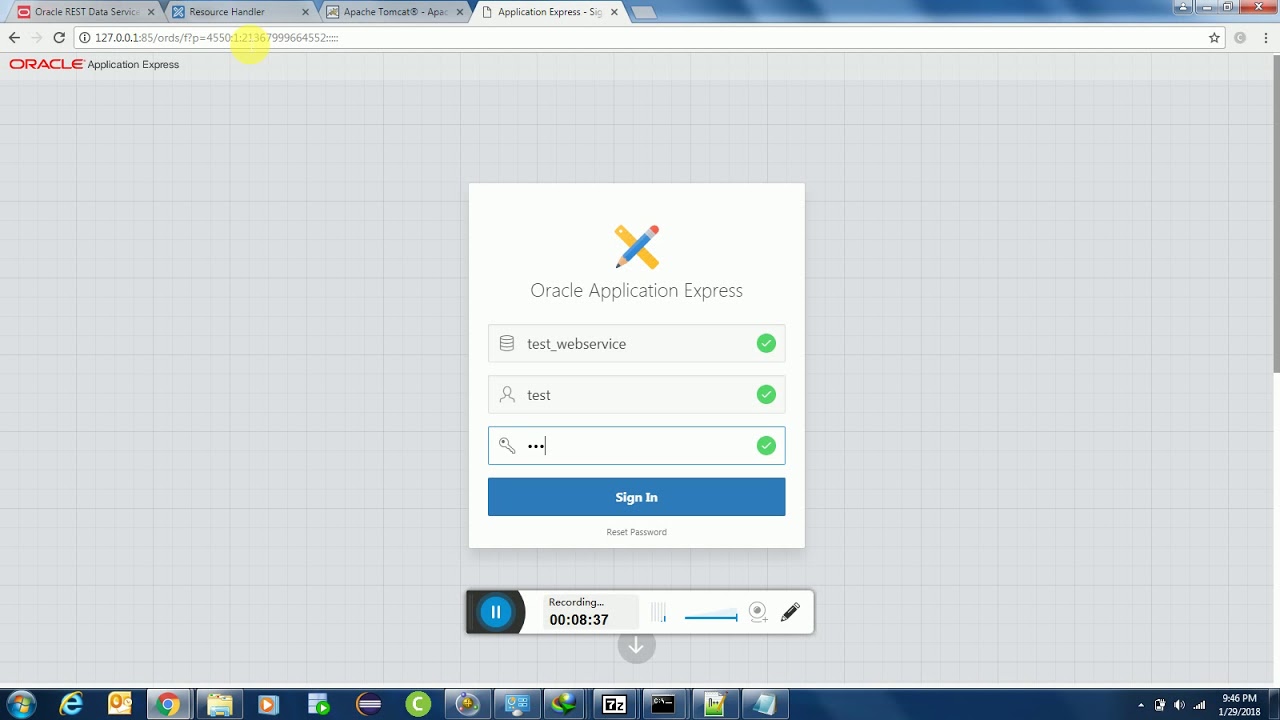This screenshot has width=1280, height=720.
Task: Open 7-Zip from the taskbar
Action: pos(614,704)
